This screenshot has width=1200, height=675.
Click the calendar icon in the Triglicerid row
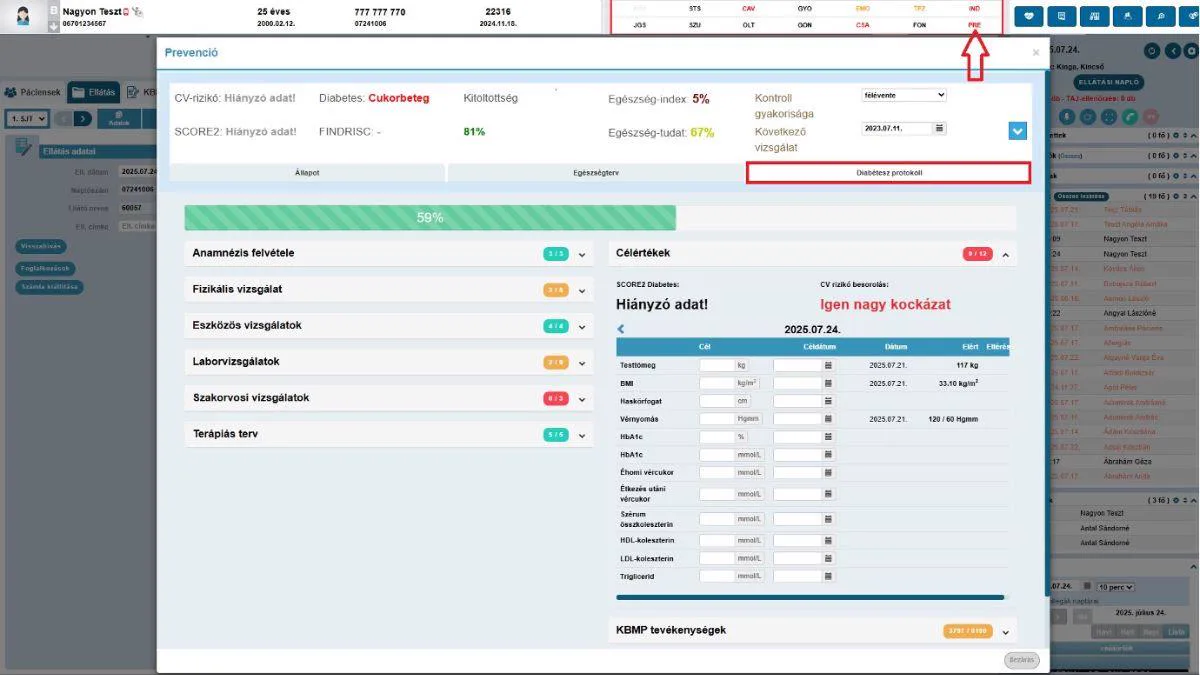pyautogui.click(x=828, y=577)
